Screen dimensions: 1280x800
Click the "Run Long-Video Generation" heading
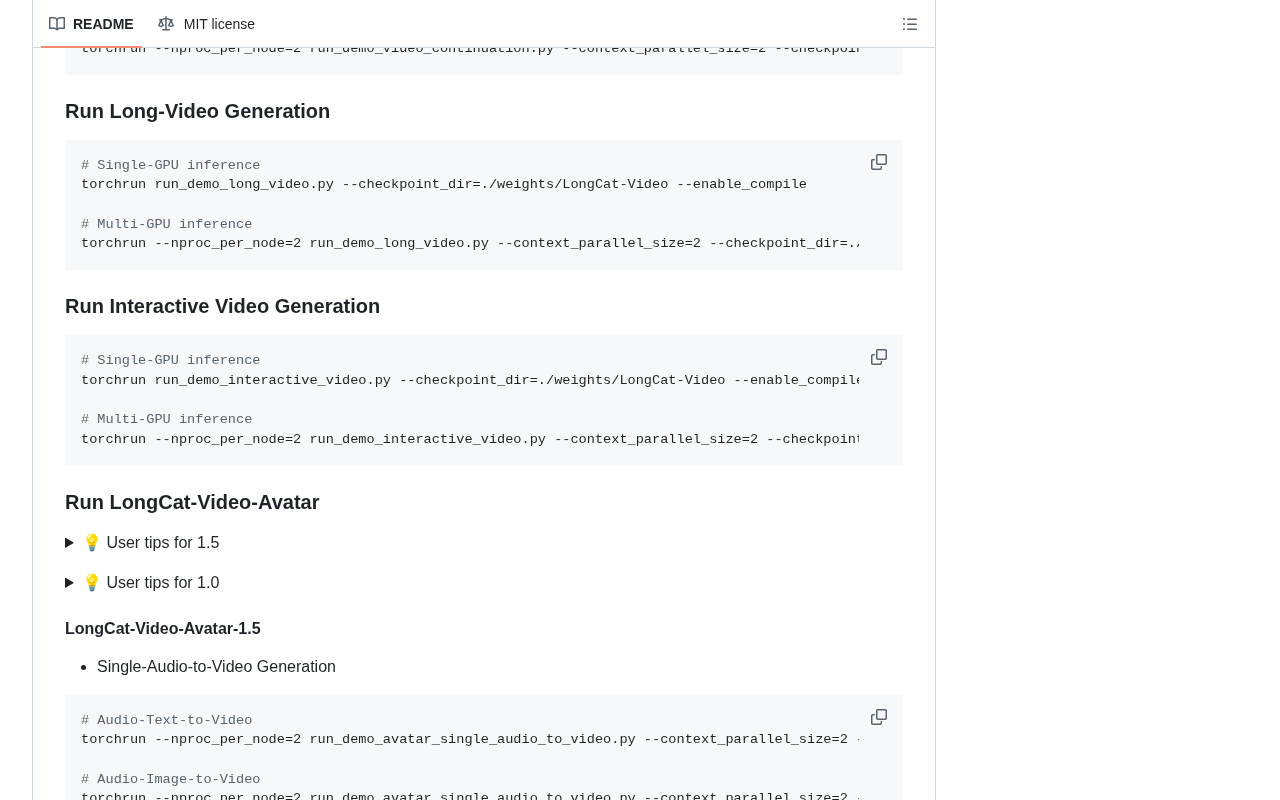197,111
